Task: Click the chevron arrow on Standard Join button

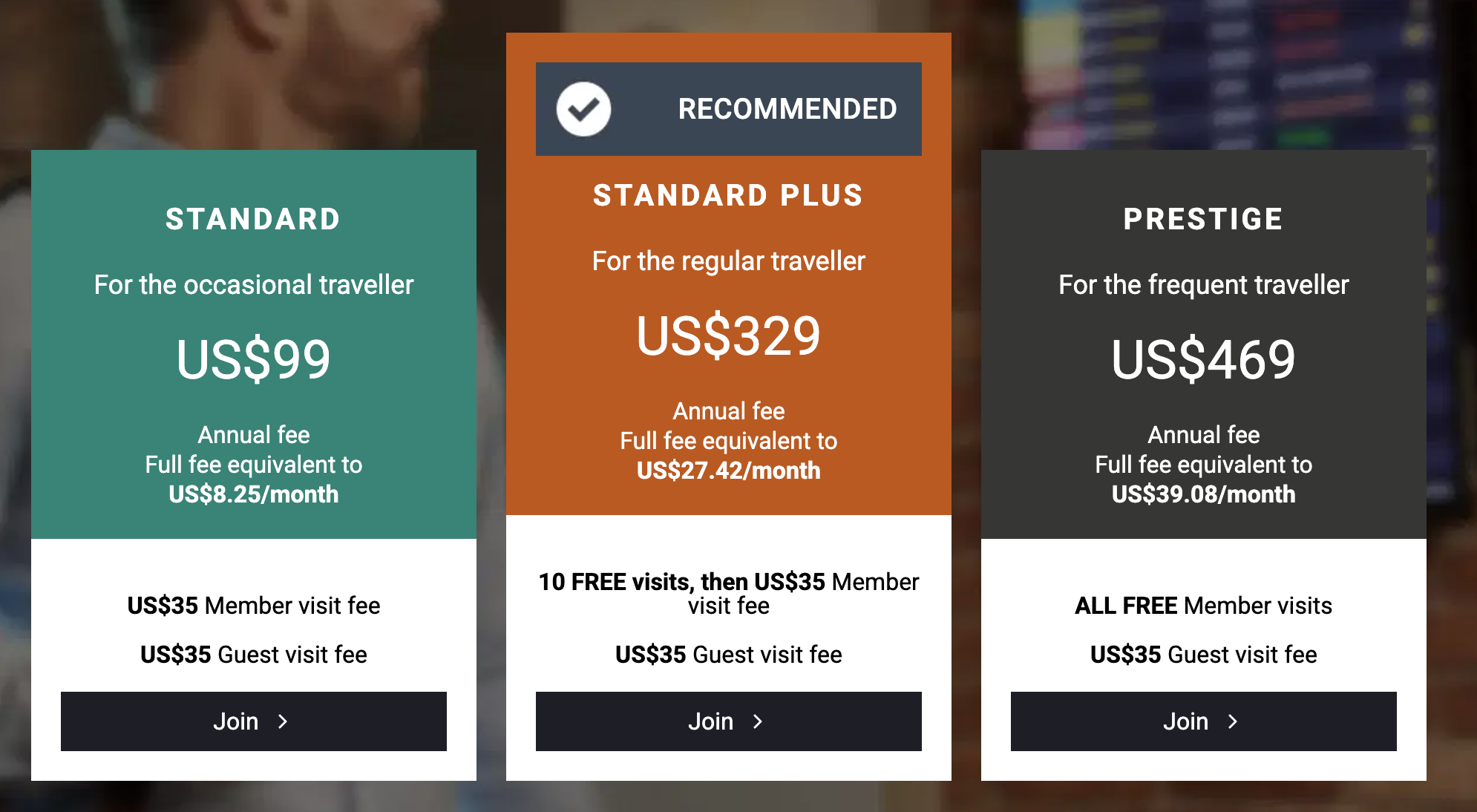Action: (x=283, y=721)
